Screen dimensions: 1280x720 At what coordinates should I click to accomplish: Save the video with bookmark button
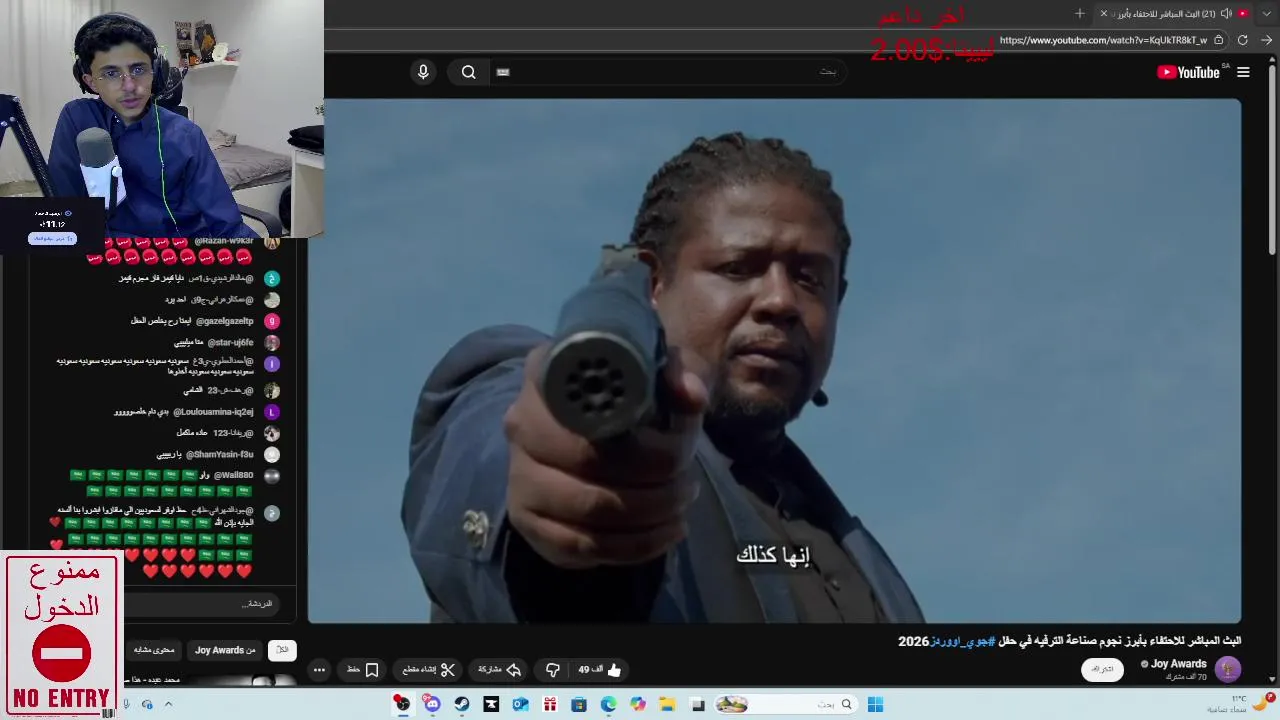click(363, 670)
